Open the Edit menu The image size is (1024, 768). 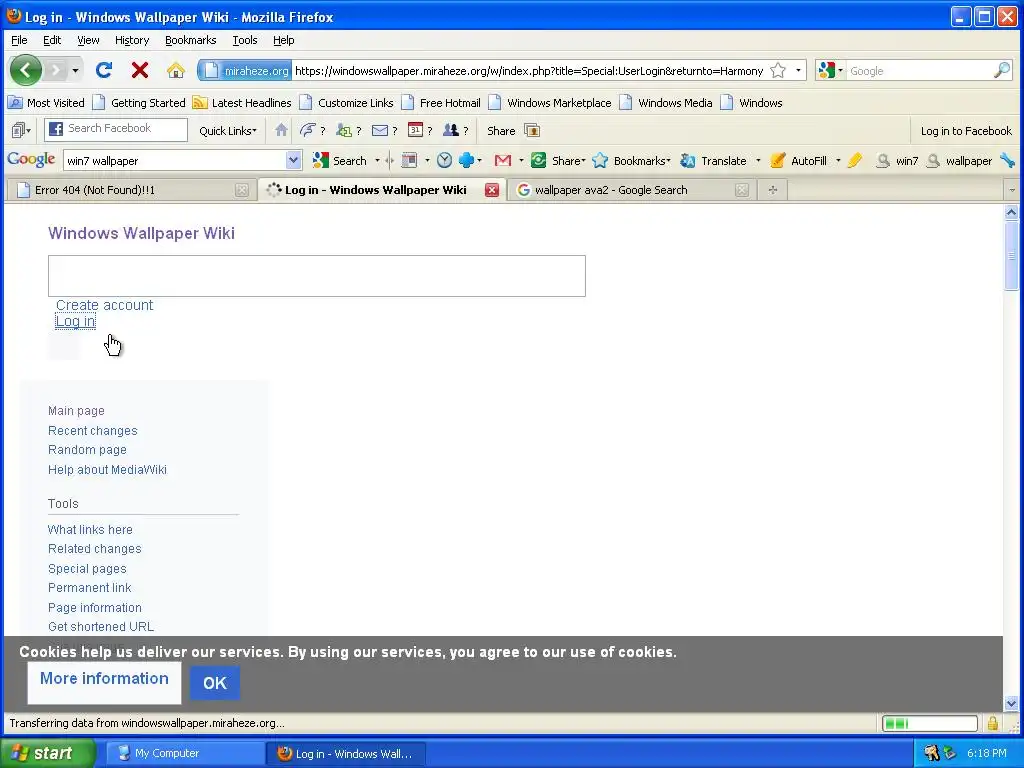tap(52, 40)
